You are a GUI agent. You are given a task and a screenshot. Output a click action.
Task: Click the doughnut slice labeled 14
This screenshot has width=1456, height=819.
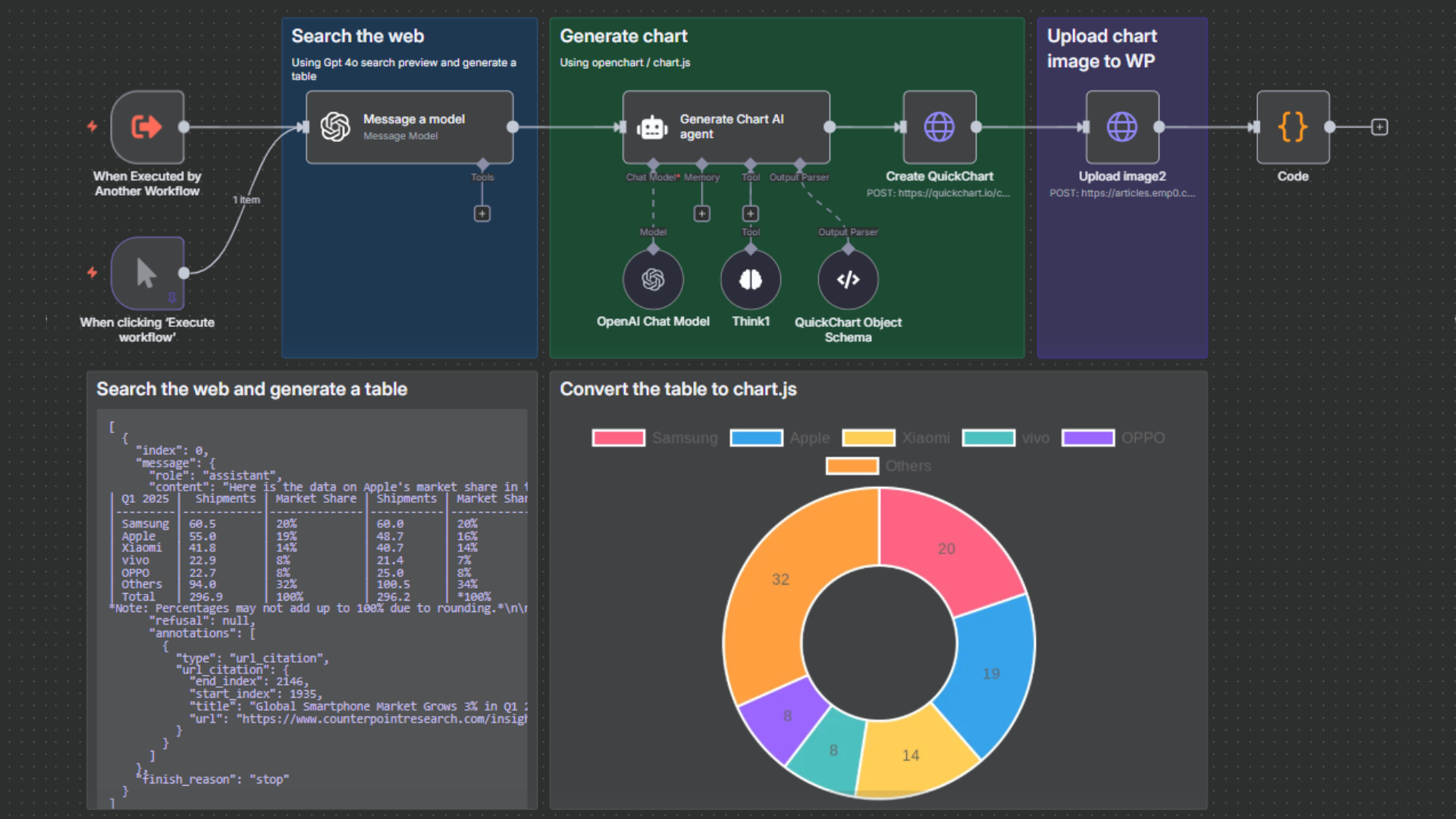point(911,755)
